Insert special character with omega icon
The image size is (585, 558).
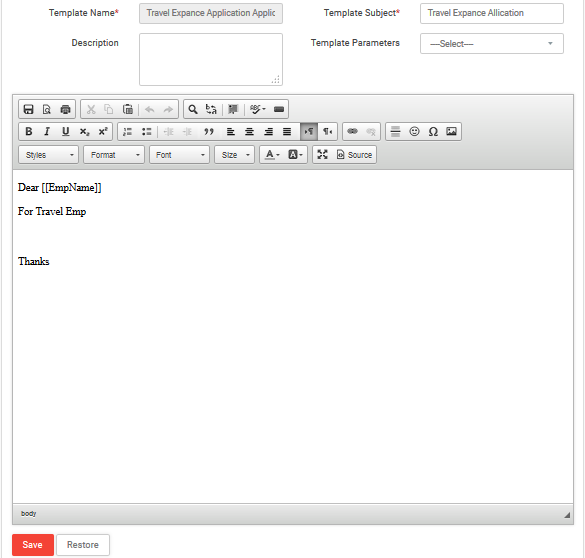click(433, 131)
